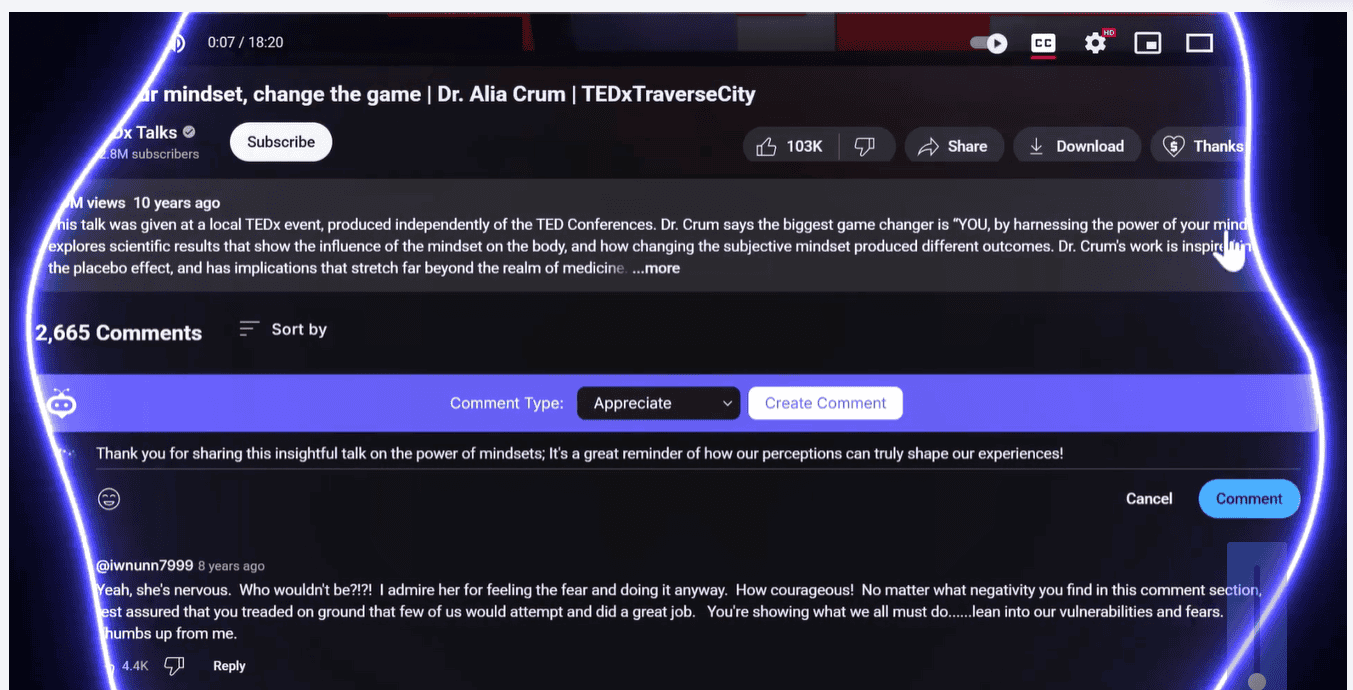1353x690 pixels.
Task: Click the Thanks heart-dollar button
Action: coord(1202,146)
